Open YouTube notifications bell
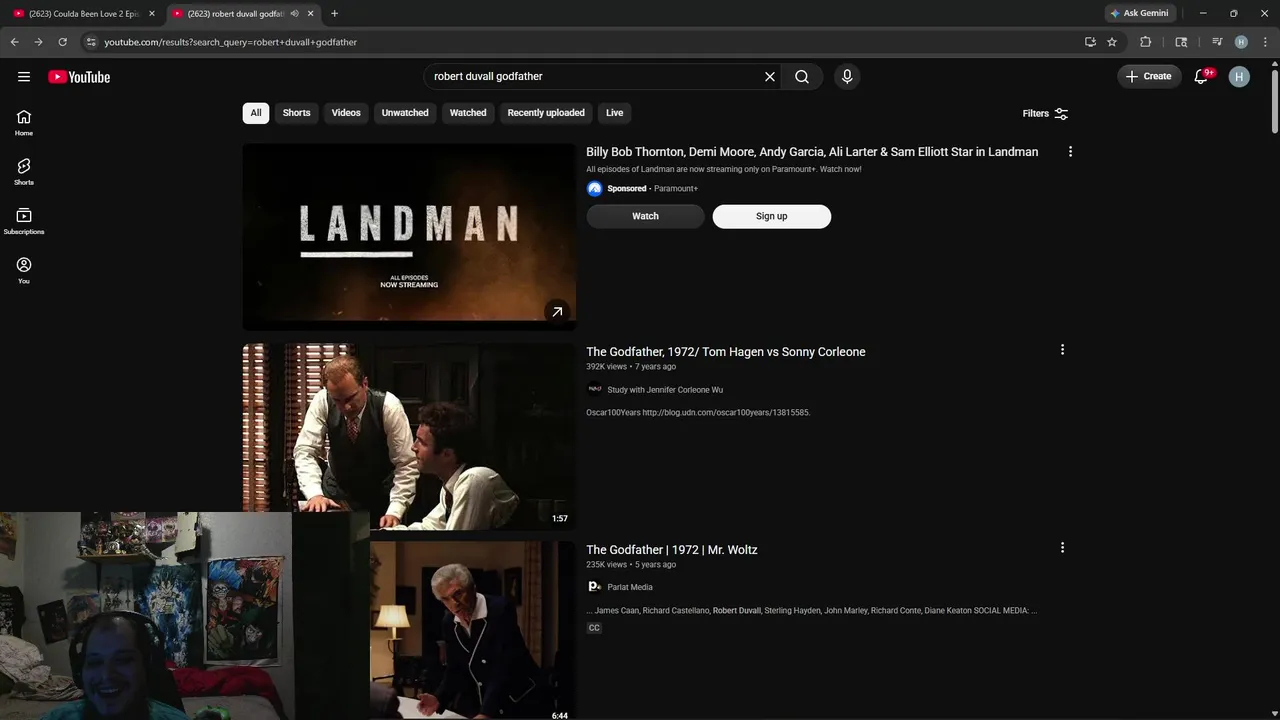This screenshot has height=720, width=1280. tap(1202, 77)
